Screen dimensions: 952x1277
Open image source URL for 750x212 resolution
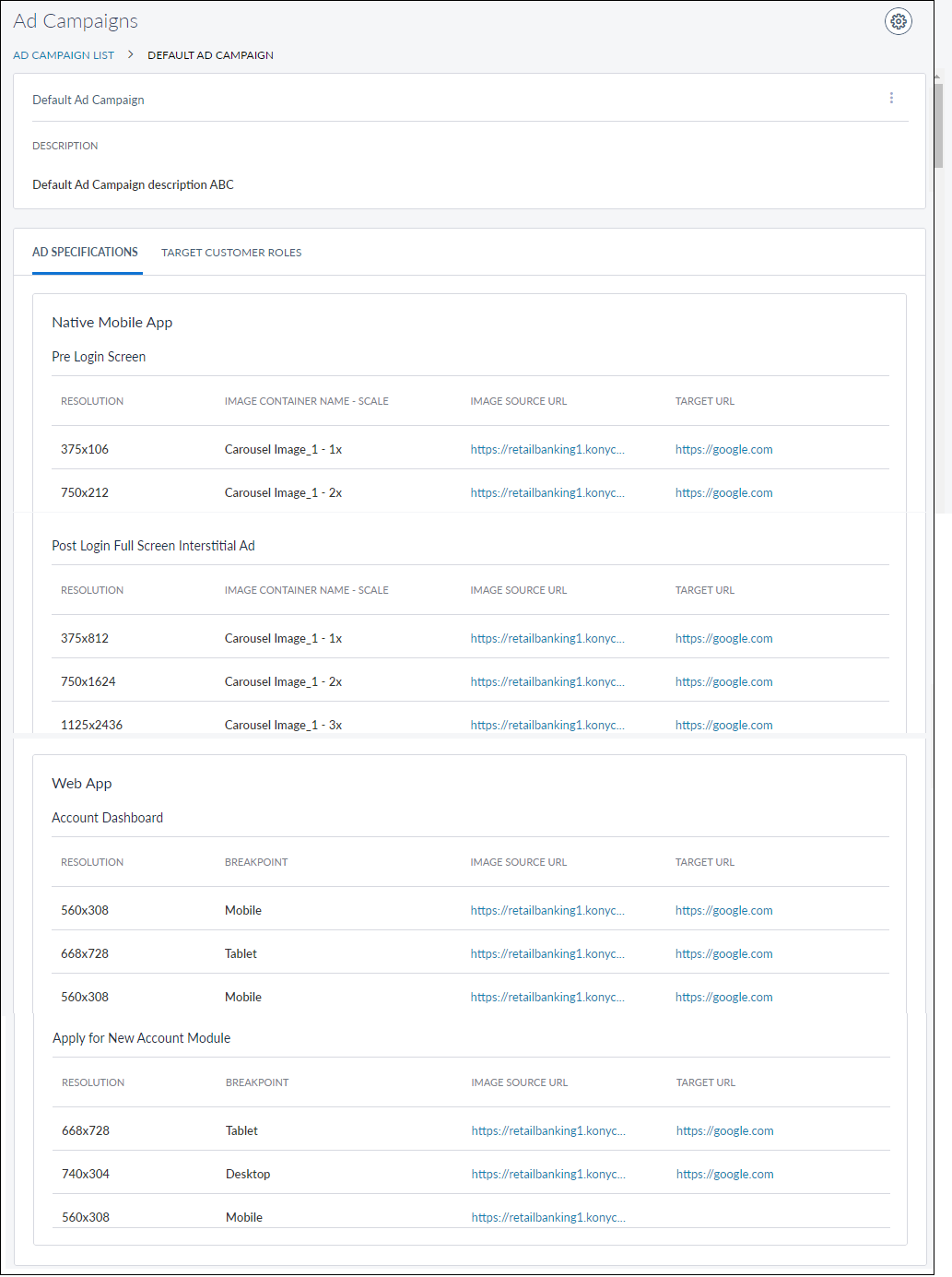[x=547, y=493]
